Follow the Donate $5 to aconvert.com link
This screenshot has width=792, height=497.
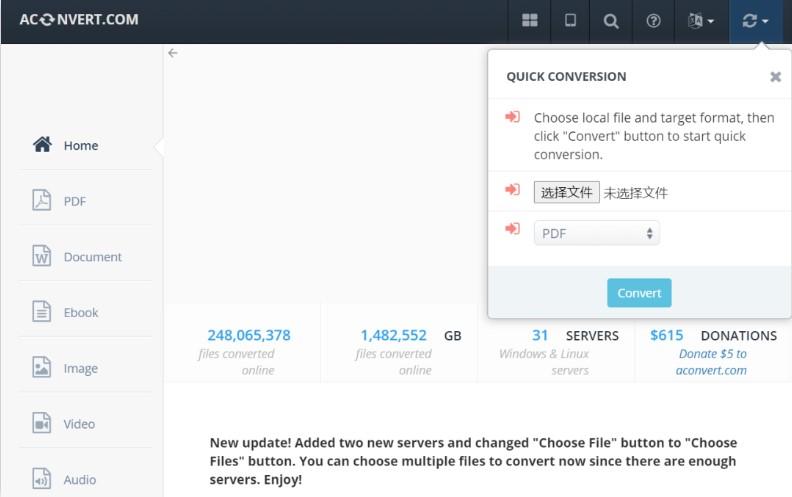pos(712,362)
